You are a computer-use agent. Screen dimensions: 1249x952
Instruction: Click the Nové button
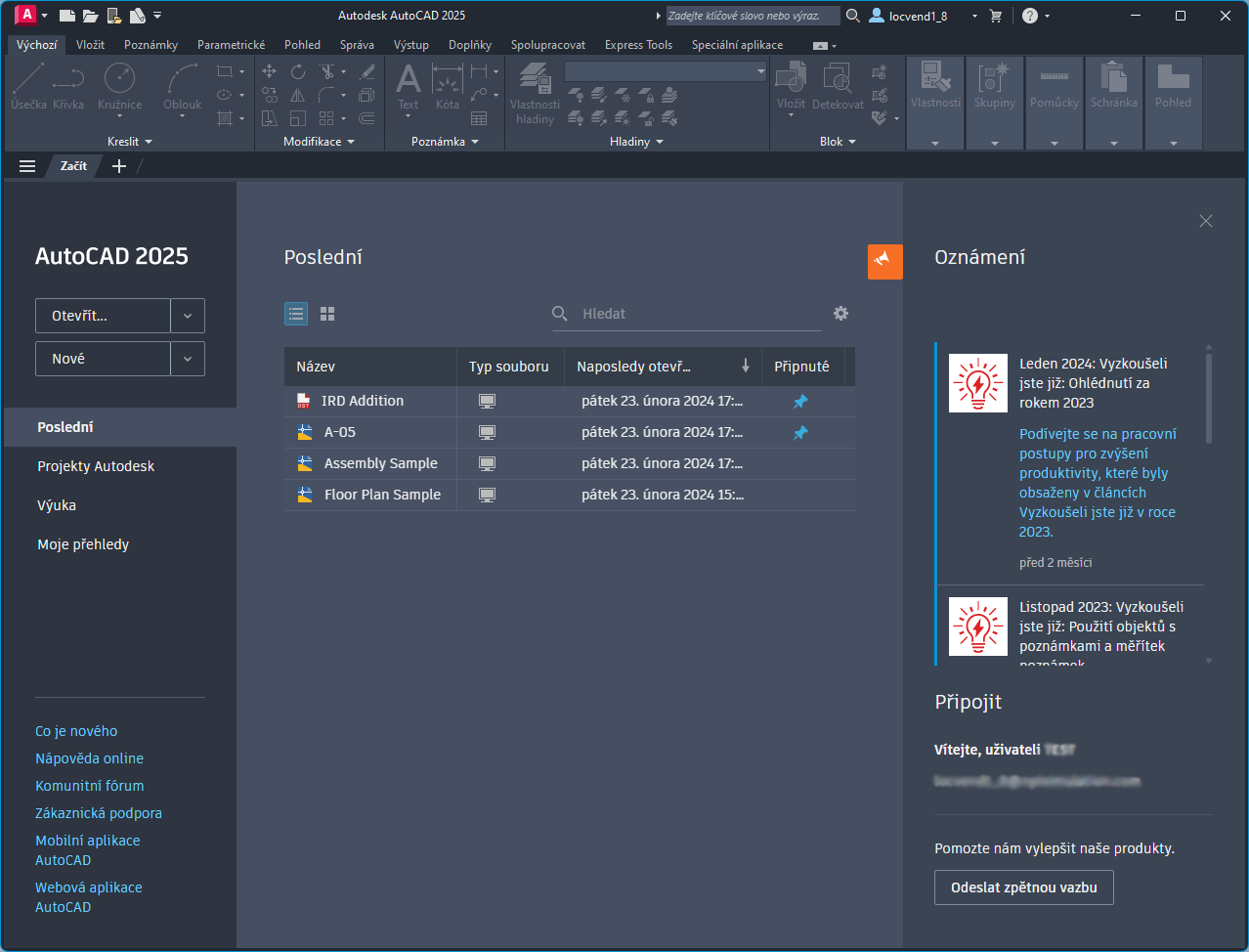click(x=103, y=359)
